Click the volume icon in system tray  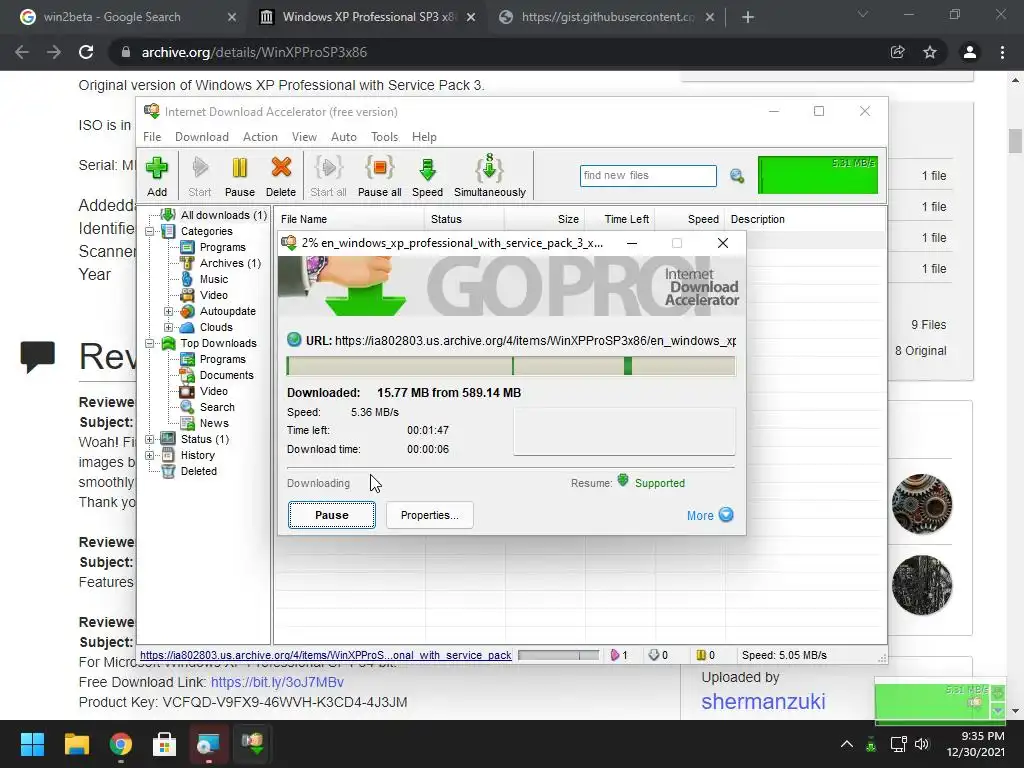click(x=921, y=744)
